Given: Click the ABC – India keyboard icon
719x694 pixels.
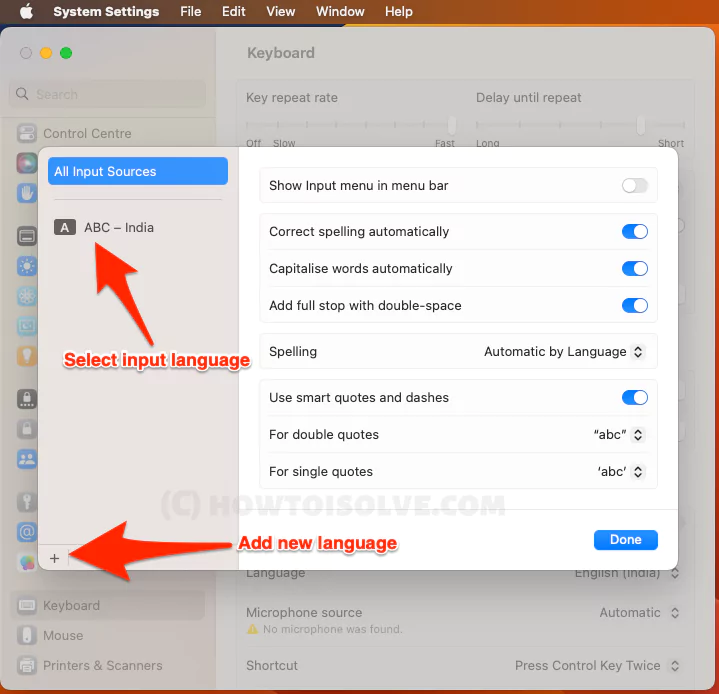Looking at the screenshot, I should pos(65,228).
